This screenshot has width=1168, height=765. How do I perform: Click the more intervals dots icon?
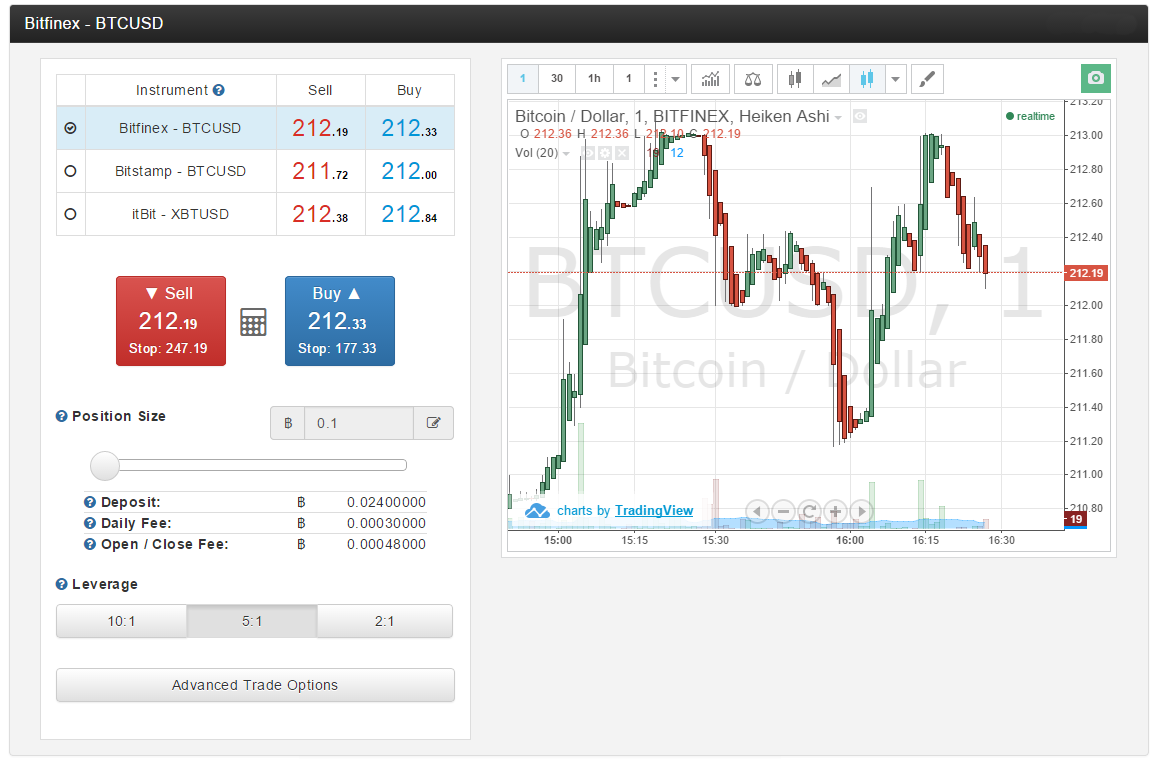click(655, 79)
